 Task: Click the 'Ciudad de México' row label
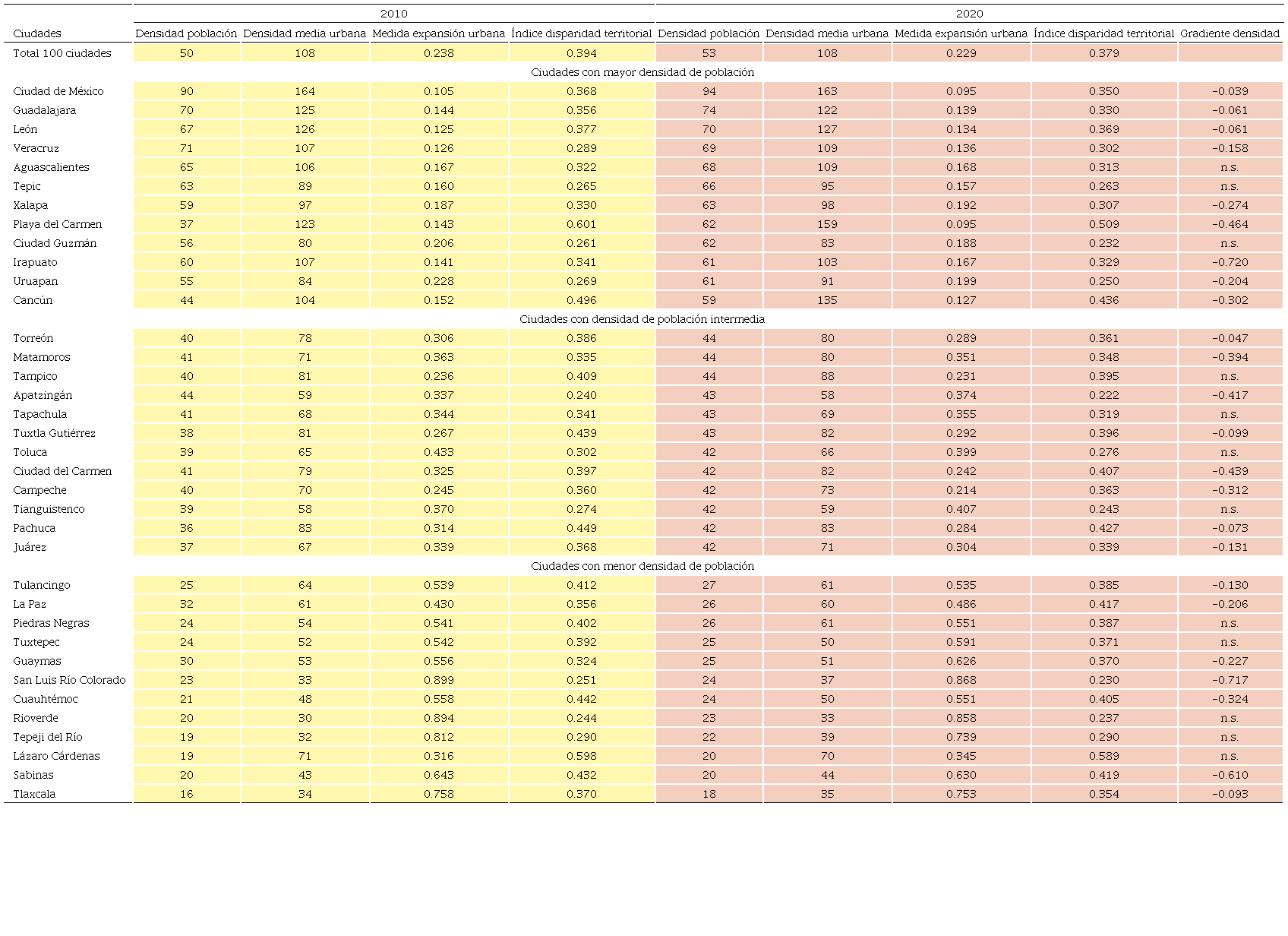pos(58,91)
